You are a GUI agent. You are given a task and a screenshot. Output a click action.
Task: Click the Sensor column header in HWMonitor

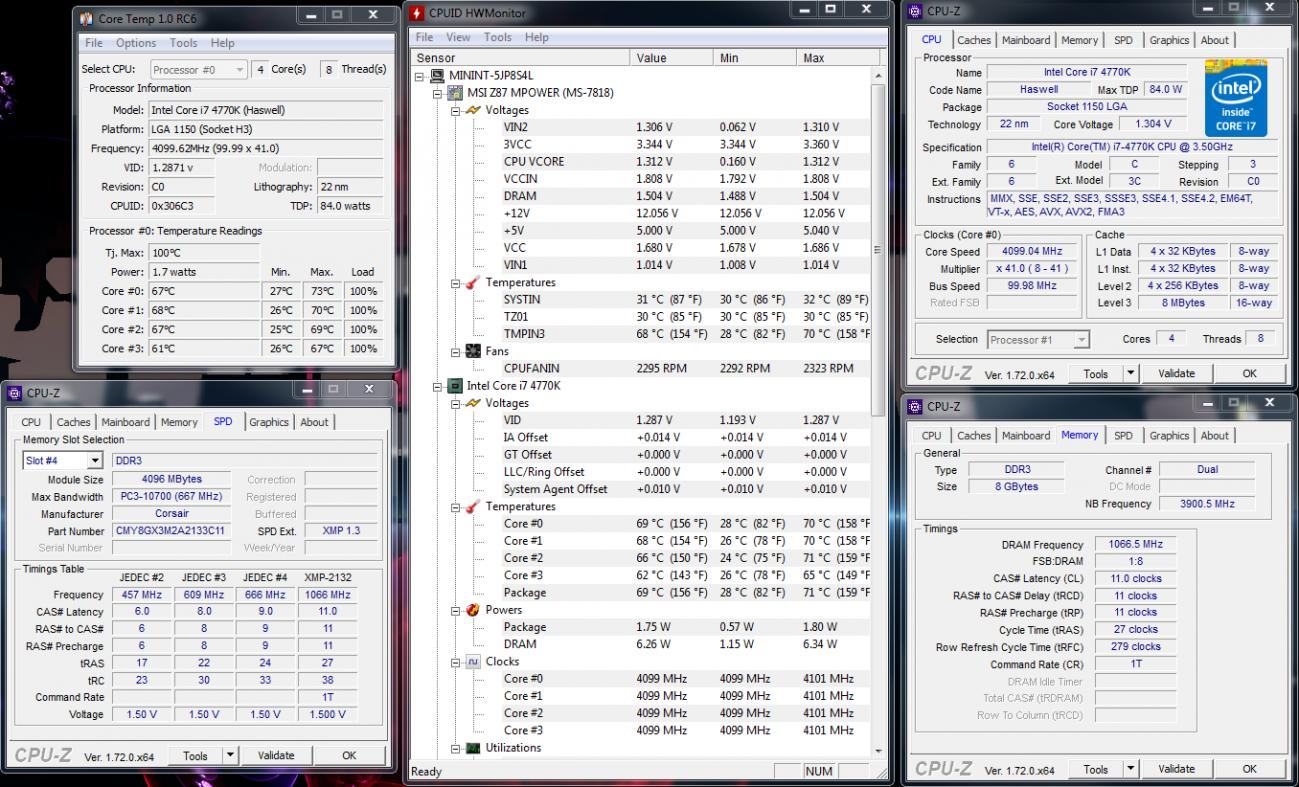click(x=521, y=58)
